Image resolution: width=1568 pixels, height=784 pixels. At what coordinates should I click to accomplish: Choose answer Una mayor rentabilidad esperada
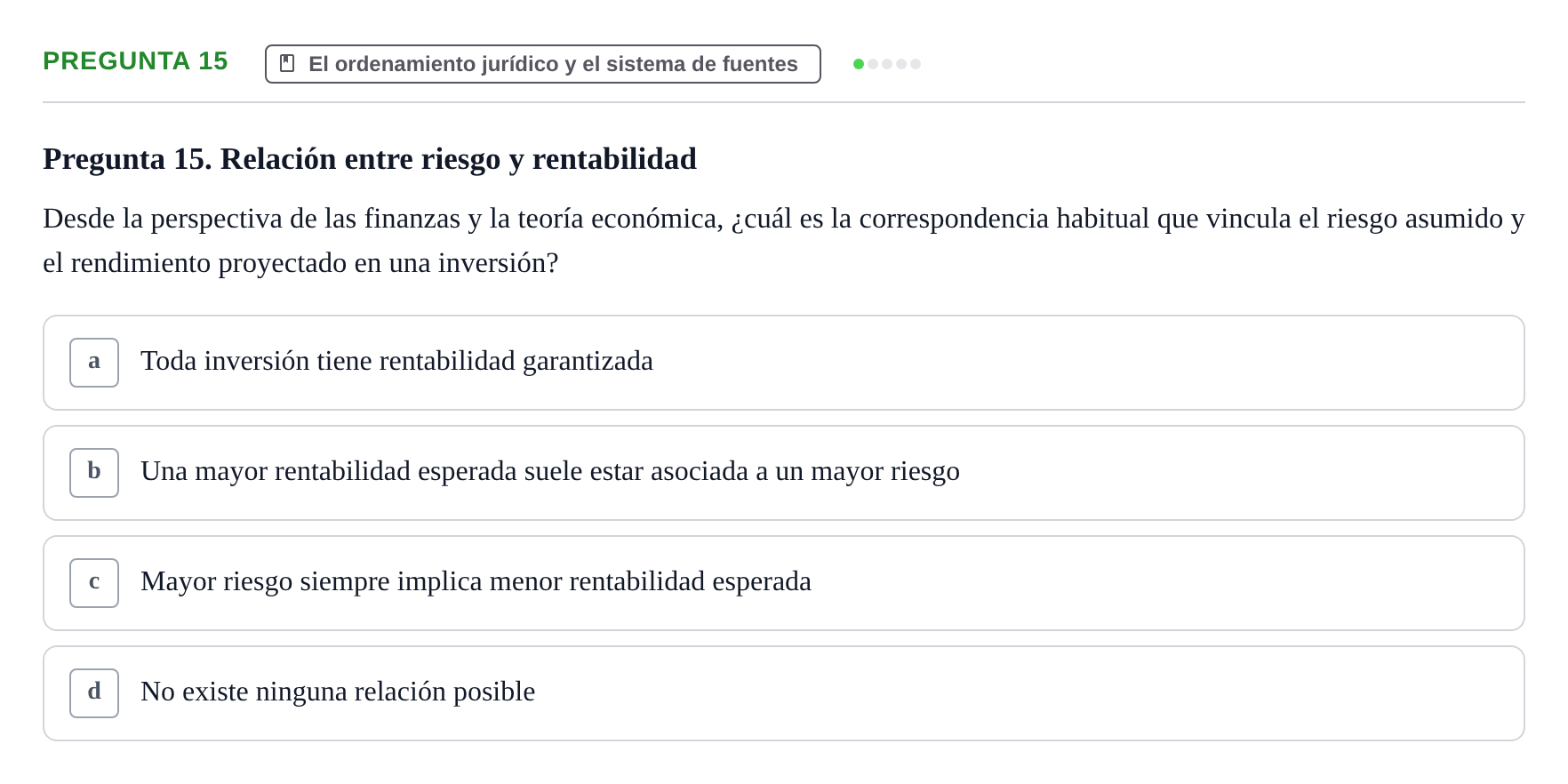tap(784, 473)
